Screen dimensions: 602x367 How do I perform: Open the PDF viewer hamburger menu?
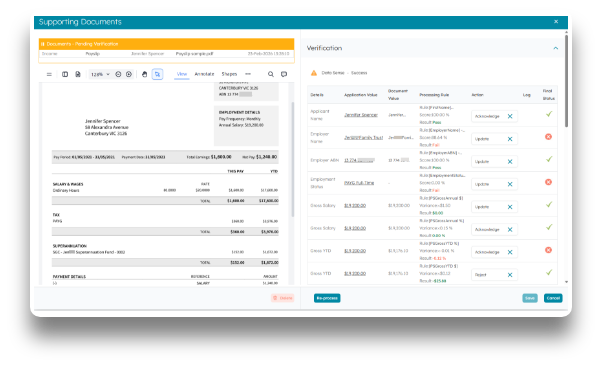click(49, 74)
